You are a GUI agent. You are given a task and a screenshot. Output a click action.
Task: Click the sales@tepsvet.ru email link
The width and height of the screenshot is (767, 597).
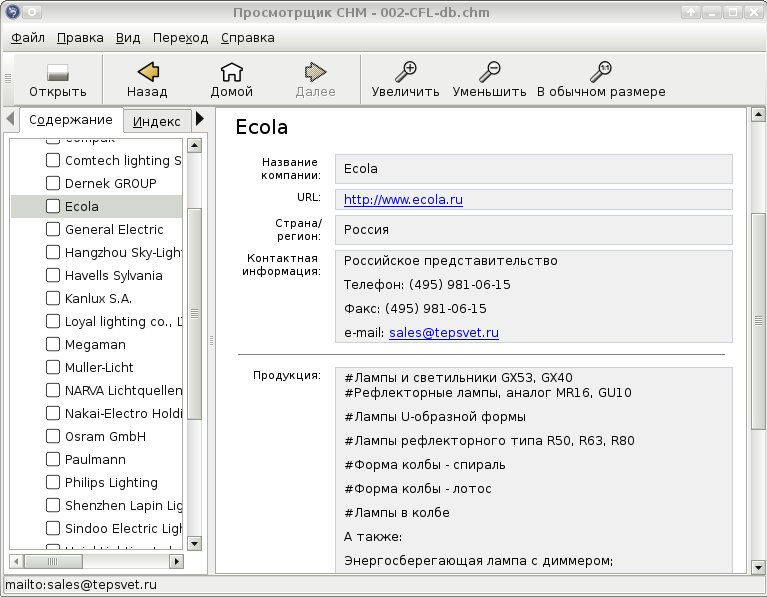[x=444, y=333]
